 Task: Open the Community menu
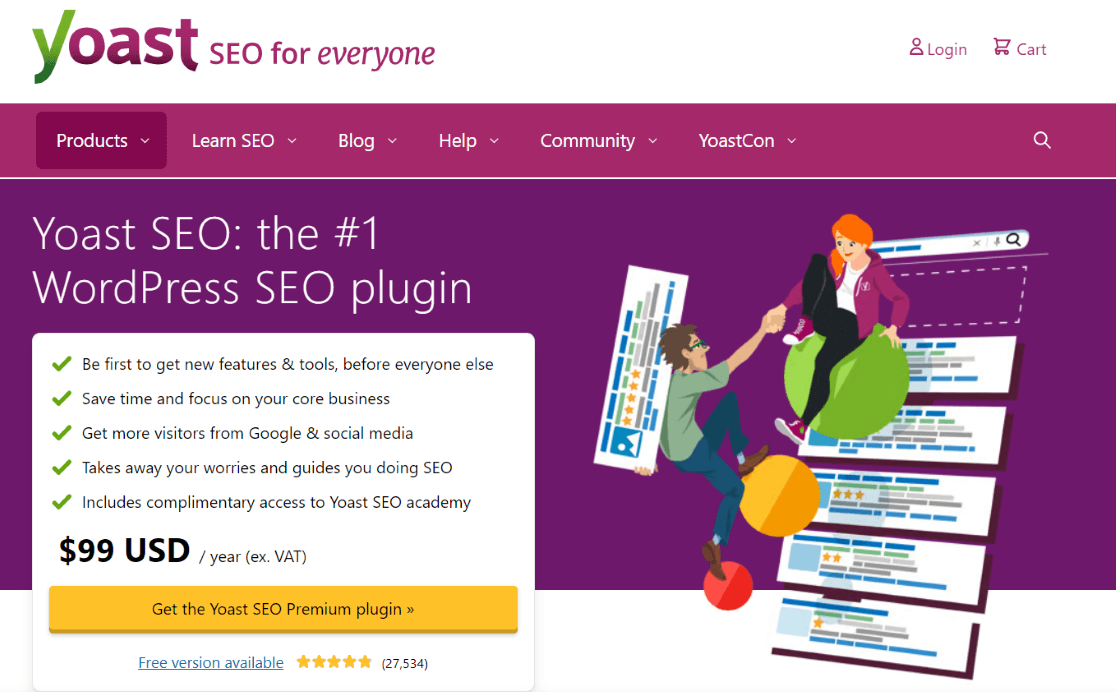pos(598,140)
